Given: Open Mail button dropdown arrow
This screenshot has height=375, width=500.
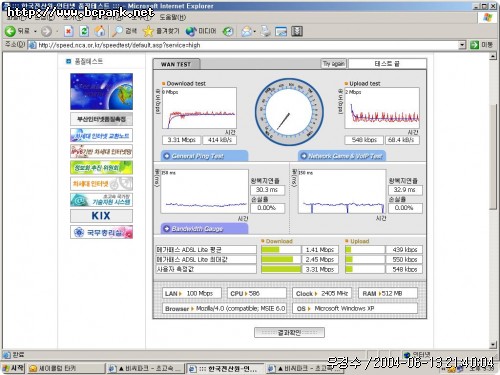Looking at the screenshot, I should pos(255,32).
